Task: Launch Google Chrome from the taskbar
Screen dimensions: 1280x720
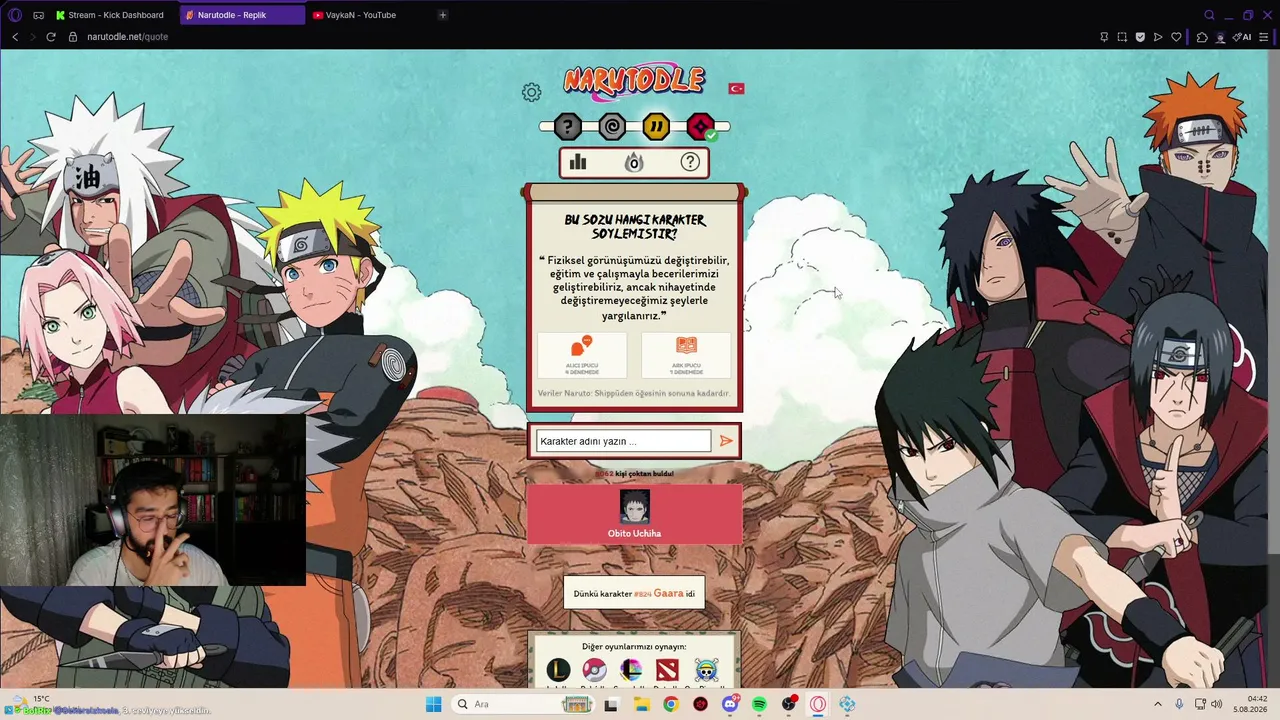Action: [670, 704]
